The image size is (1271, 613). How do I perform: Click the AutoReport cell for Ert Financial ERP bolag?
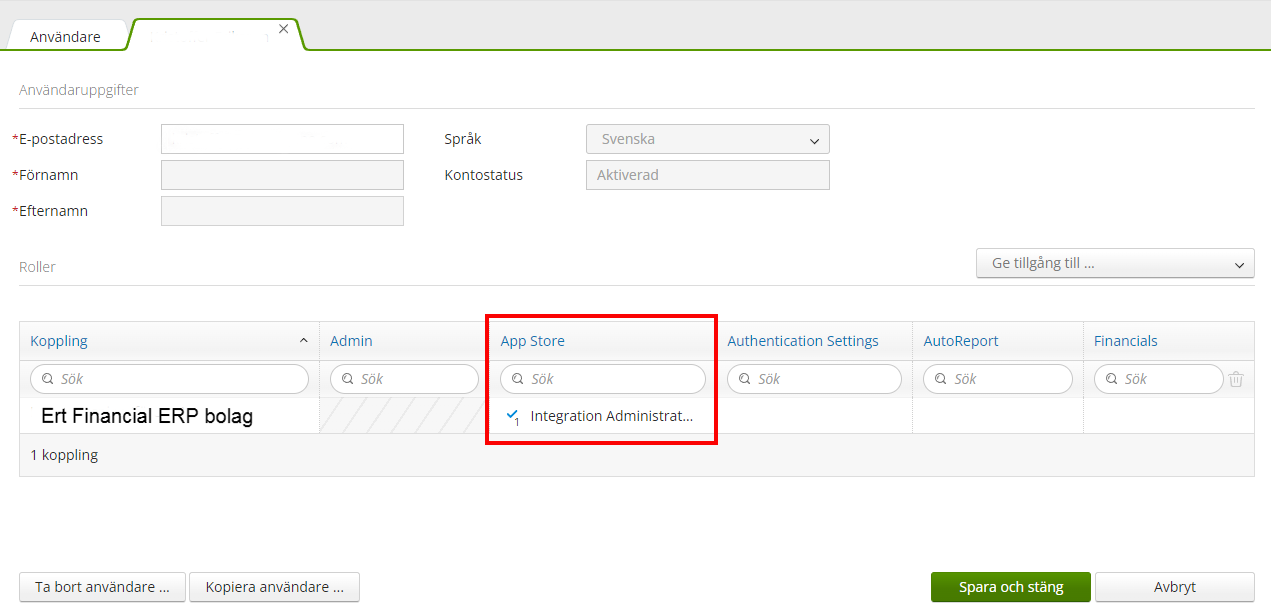click(998, 416)
